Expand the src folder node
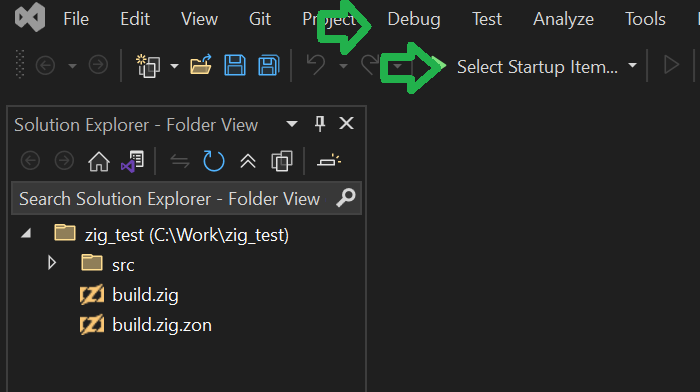The height and width of the screenshot is (392, 700). pyautogui.click(x=52, y=263)
